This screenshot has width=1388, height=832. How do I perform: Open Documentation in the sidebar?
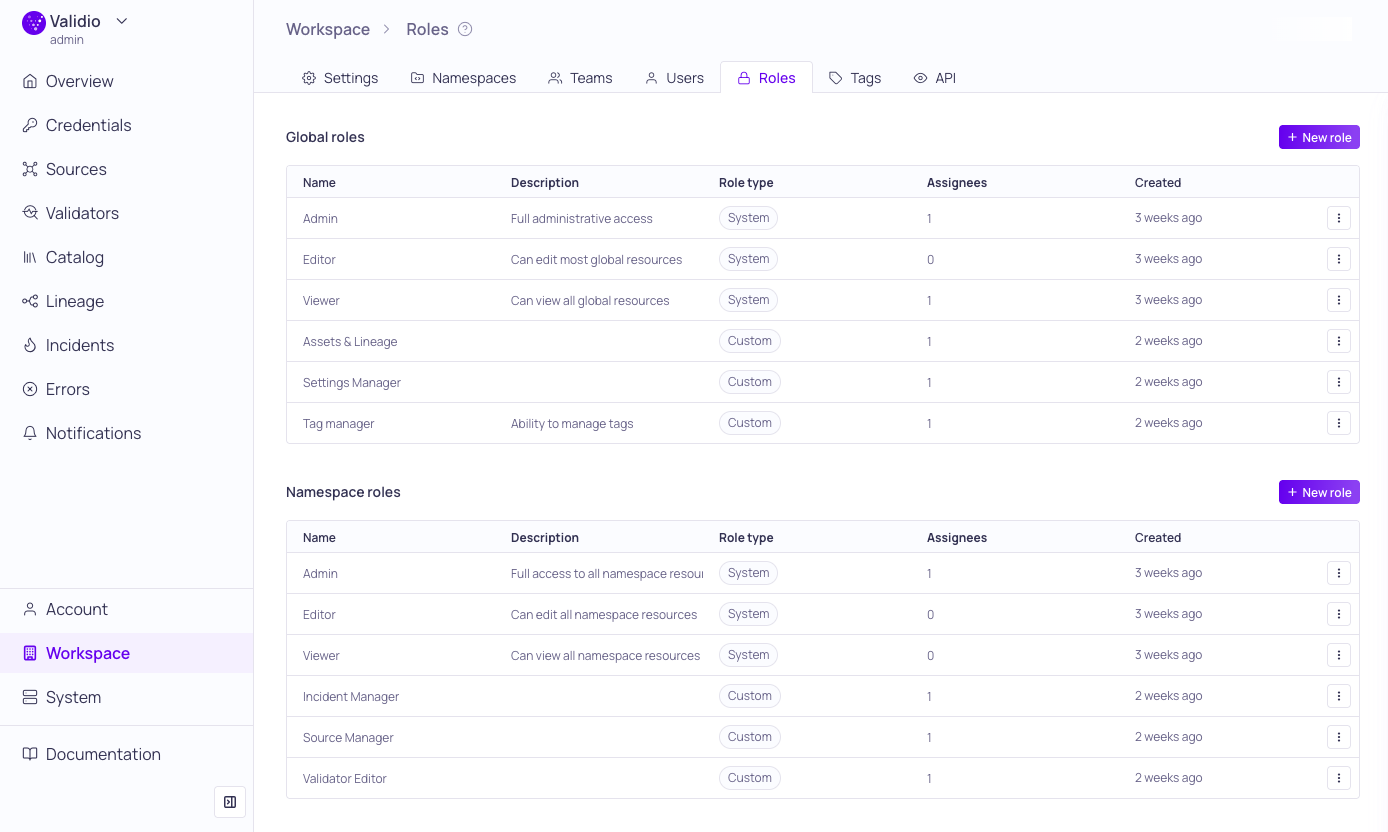(126, 754)
